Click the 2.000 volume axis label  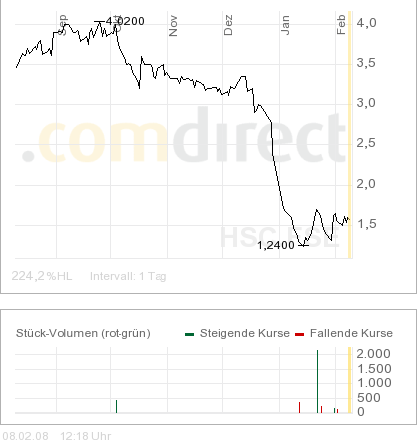point(373,354)
